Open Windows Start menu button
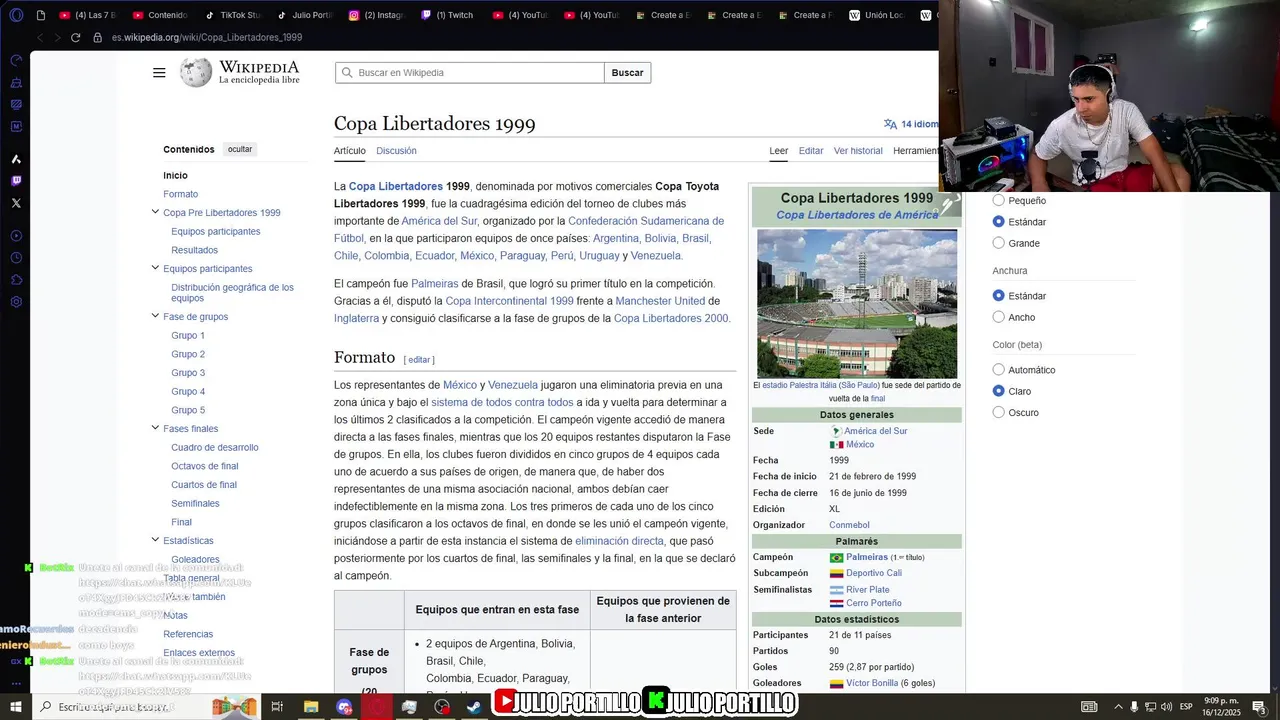This screenshot has height=720, width=1280. (16, 707)
